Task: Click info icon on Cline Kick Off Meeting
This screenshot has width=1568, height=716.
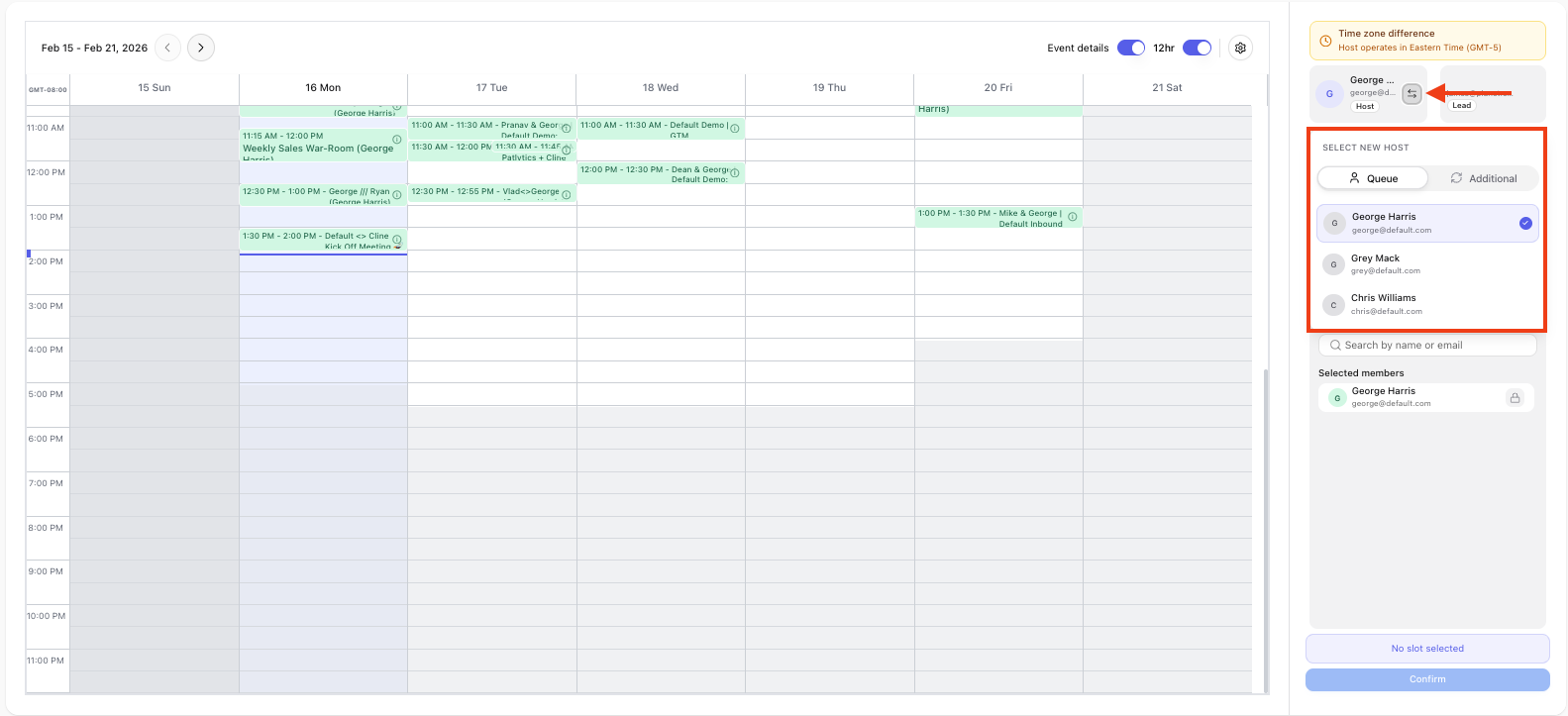Action: click(x=397, y=240)
